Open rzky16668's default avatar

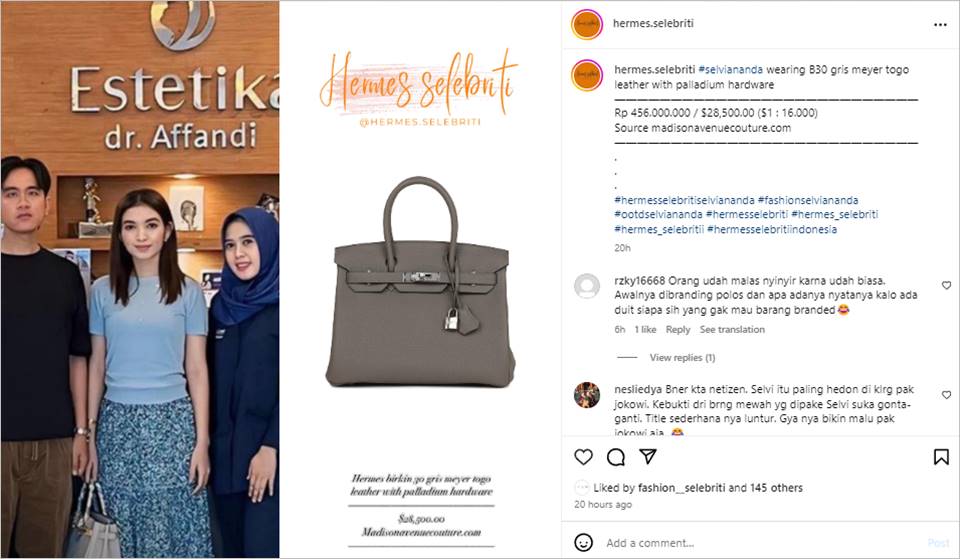pyautogui.click(x=587, y=286)
